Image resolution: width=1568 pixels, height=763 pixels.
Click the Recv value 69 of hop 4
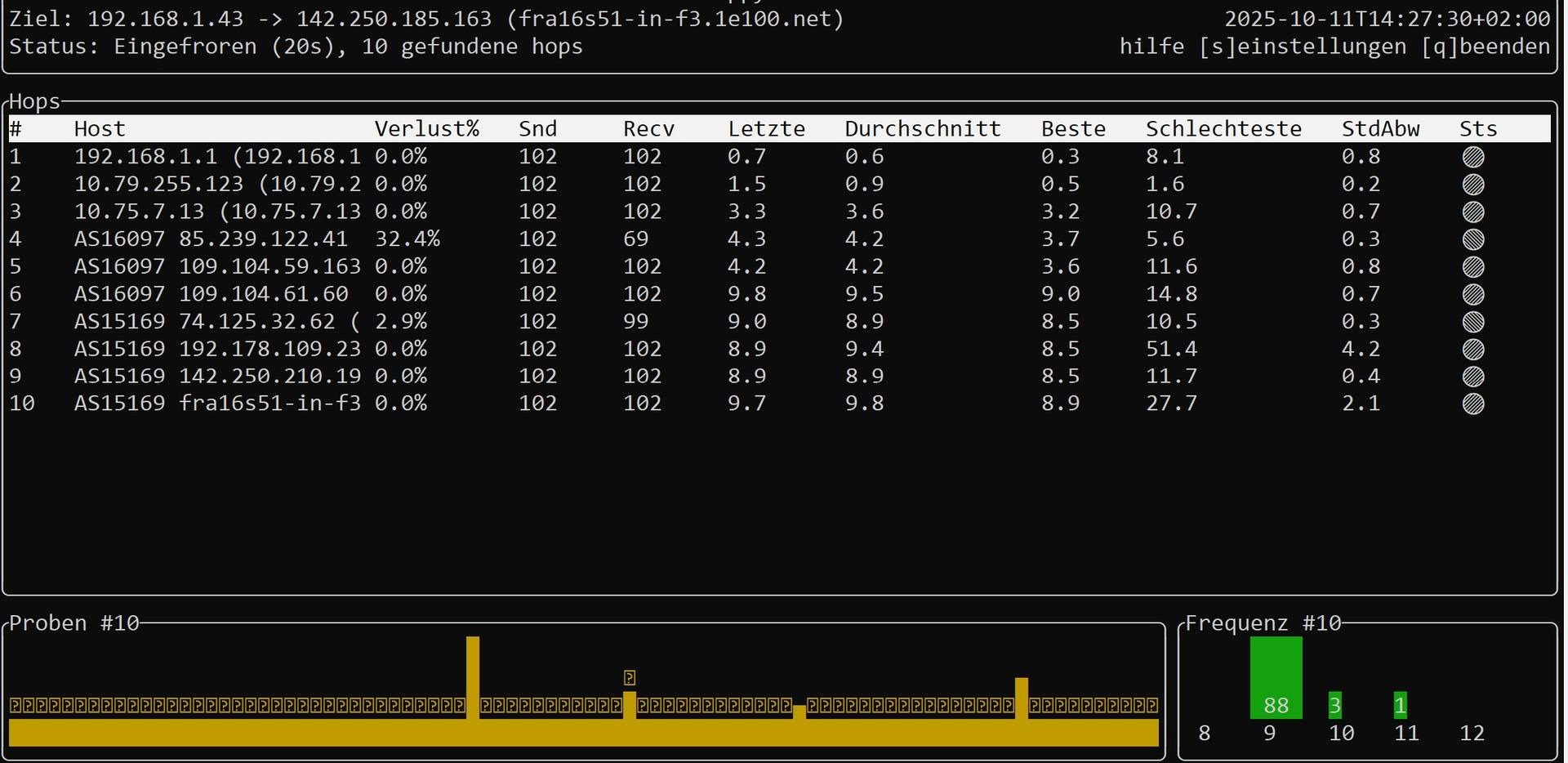[636, 239]
